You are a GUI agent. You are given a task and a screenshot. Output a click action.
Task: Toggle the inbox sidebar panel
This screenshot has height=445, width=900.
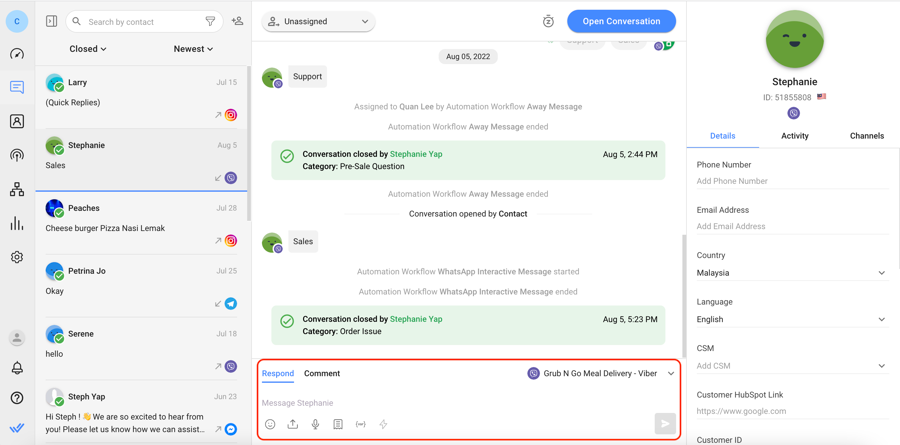(x=52, y=21)
